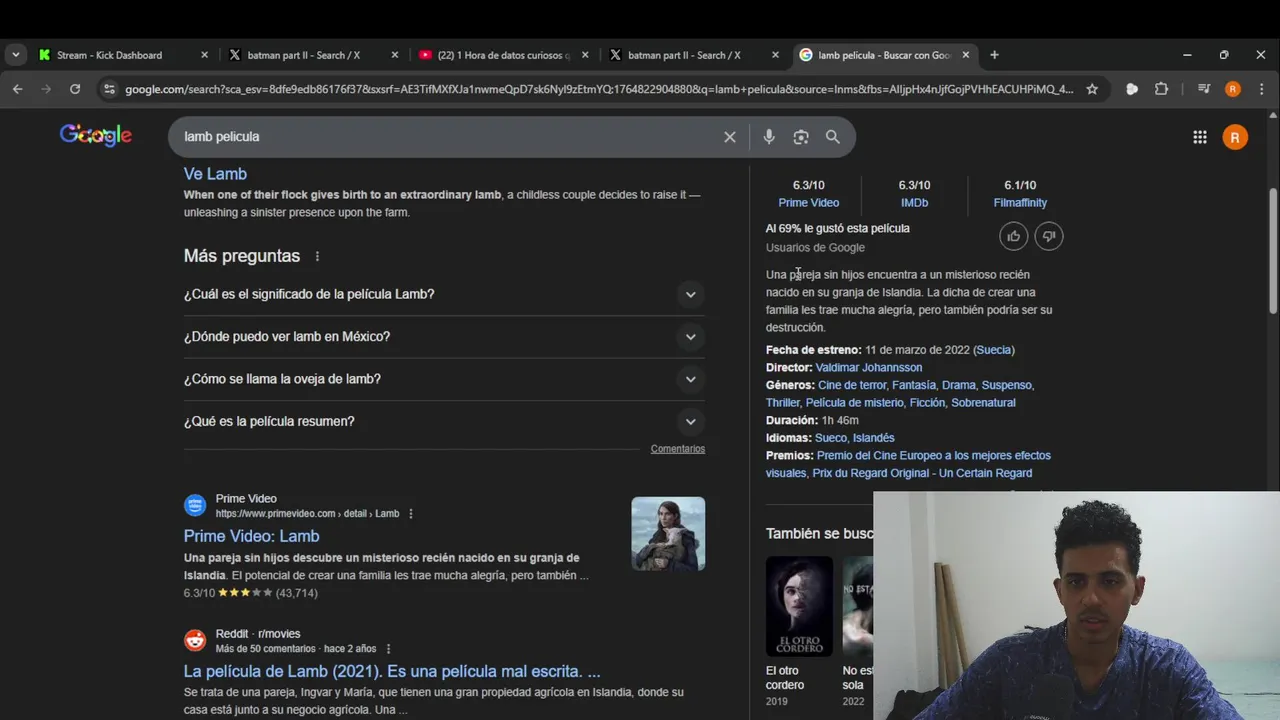Bookmark this page with the star icon
Image resolution: width=1280 pixels, height=720 pixels.
click(1092, 89)
